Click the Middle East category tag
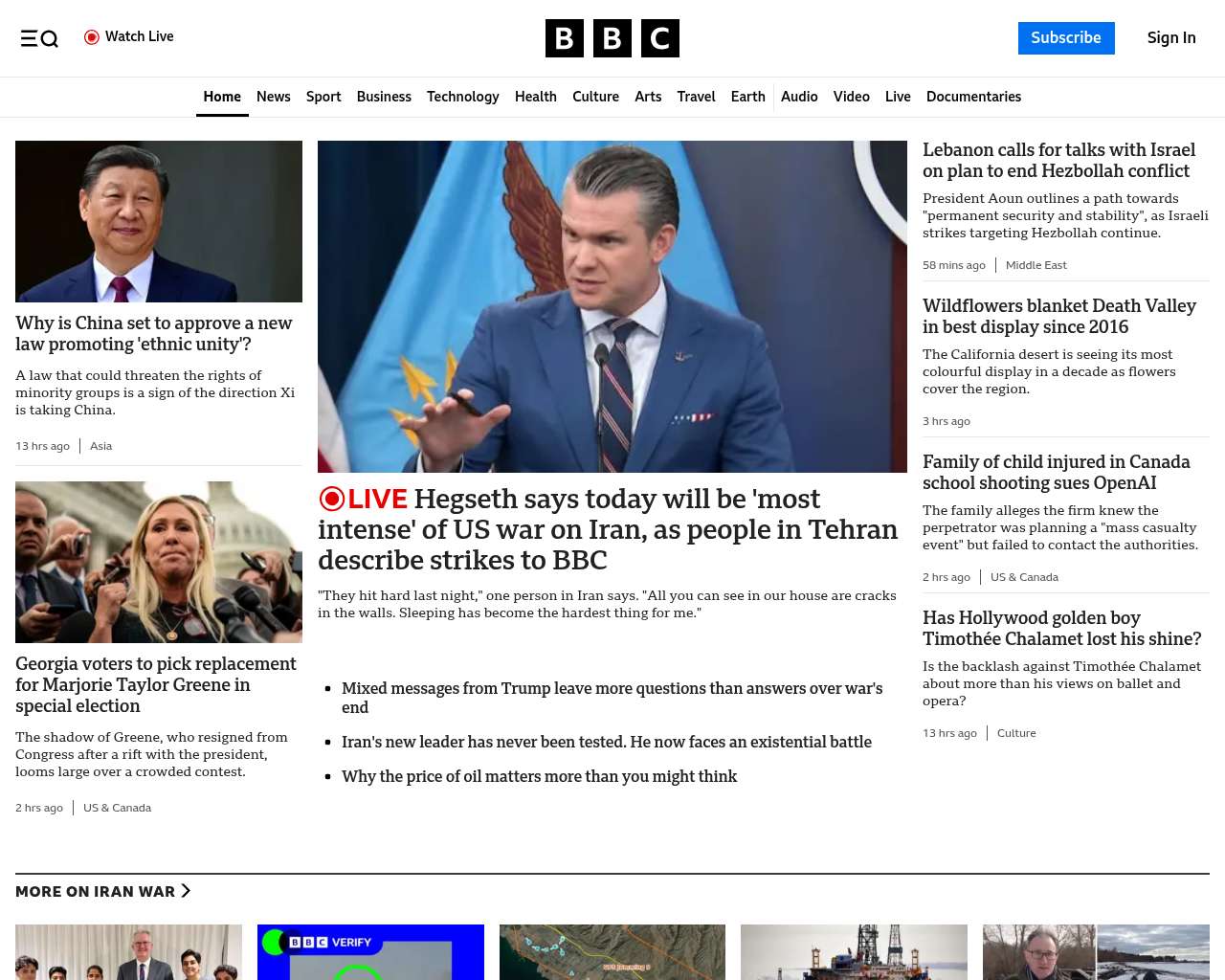 1036,265
